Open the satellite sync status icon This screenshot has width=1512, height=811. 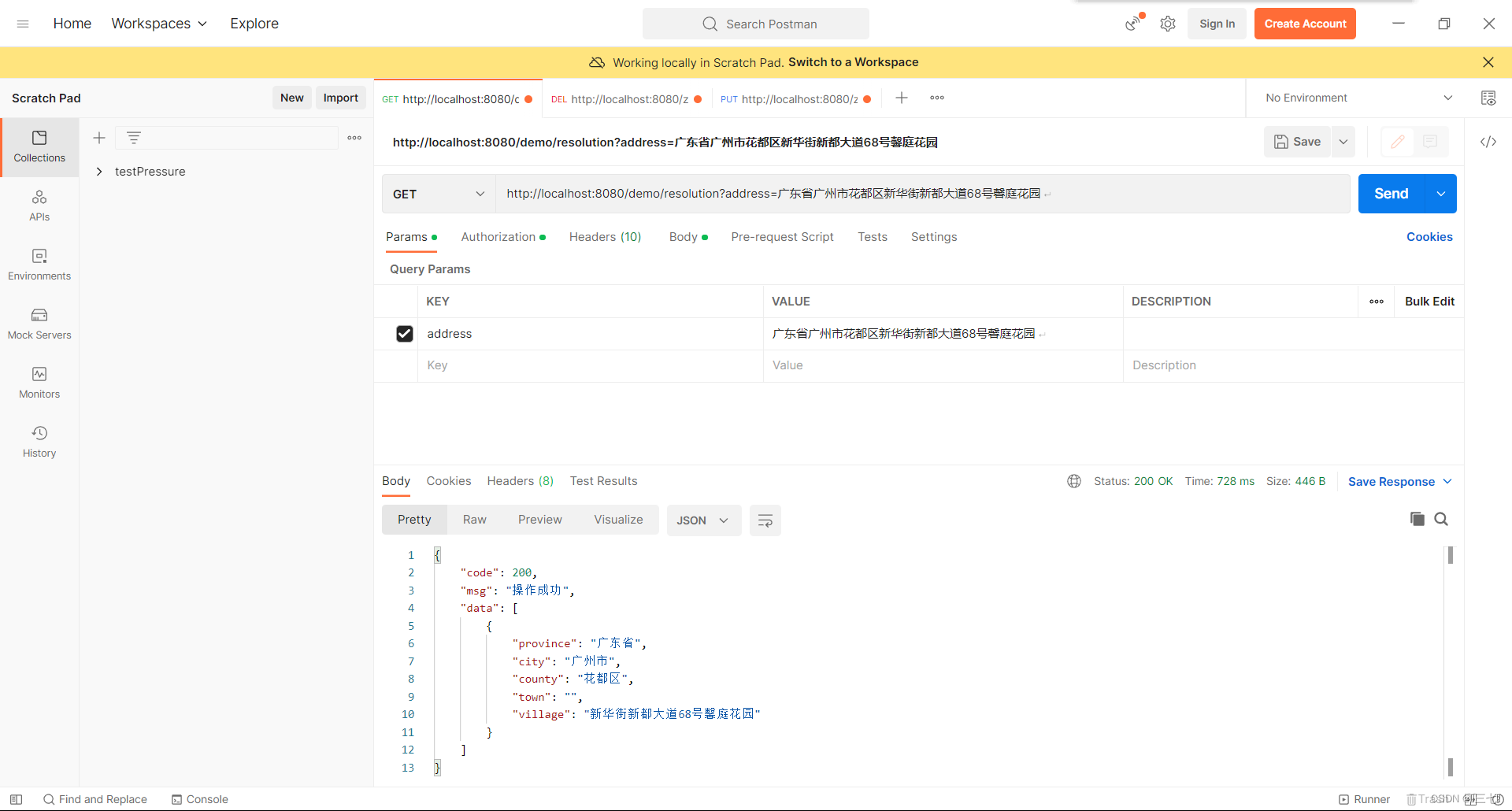tap(1134, 23)
